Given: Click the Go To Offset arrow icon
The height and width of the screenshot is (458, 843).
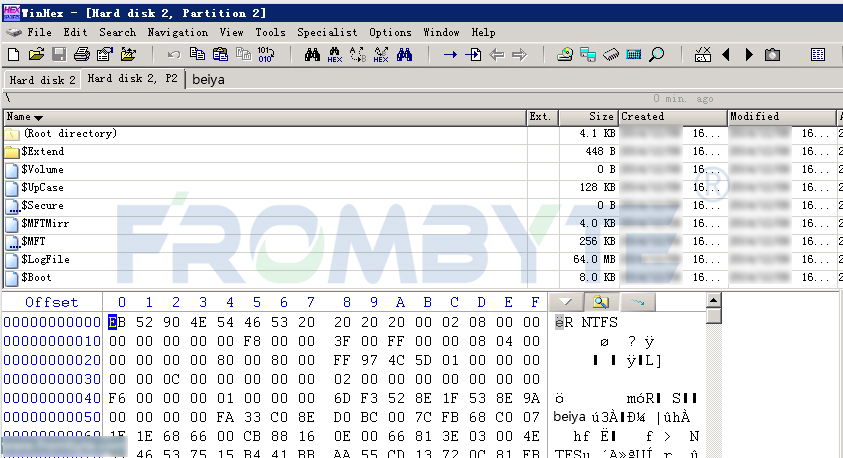Looking at the screenshot, I should tap(450, 54).
